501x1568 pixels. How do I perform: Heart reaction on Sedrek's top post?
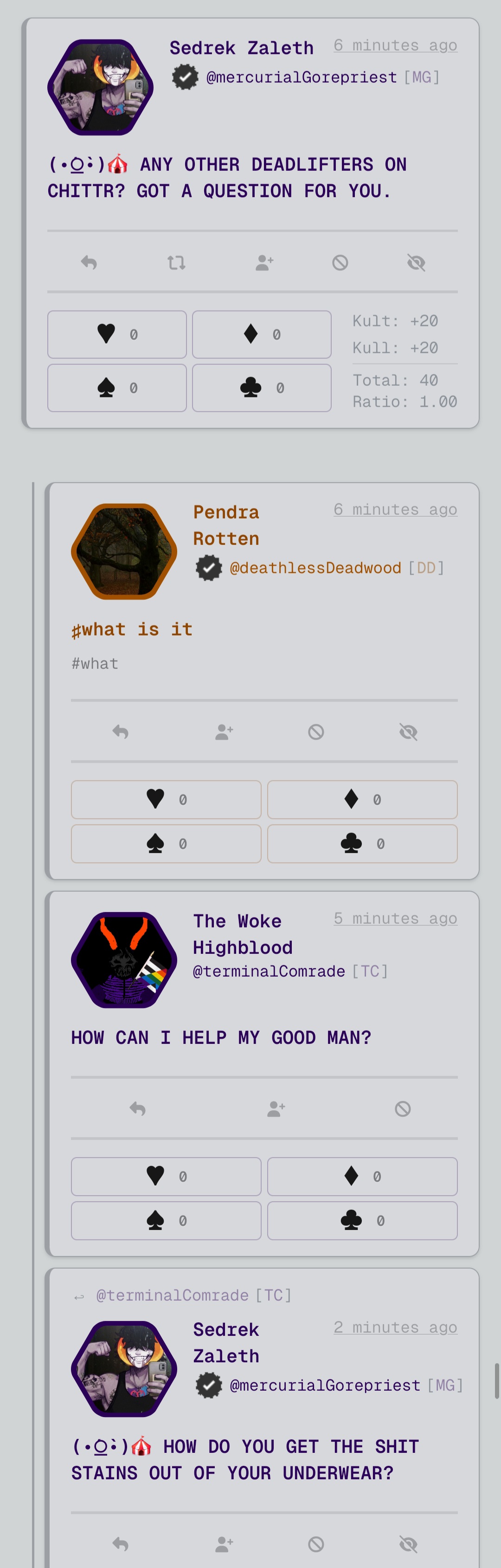tap(117, 334)
